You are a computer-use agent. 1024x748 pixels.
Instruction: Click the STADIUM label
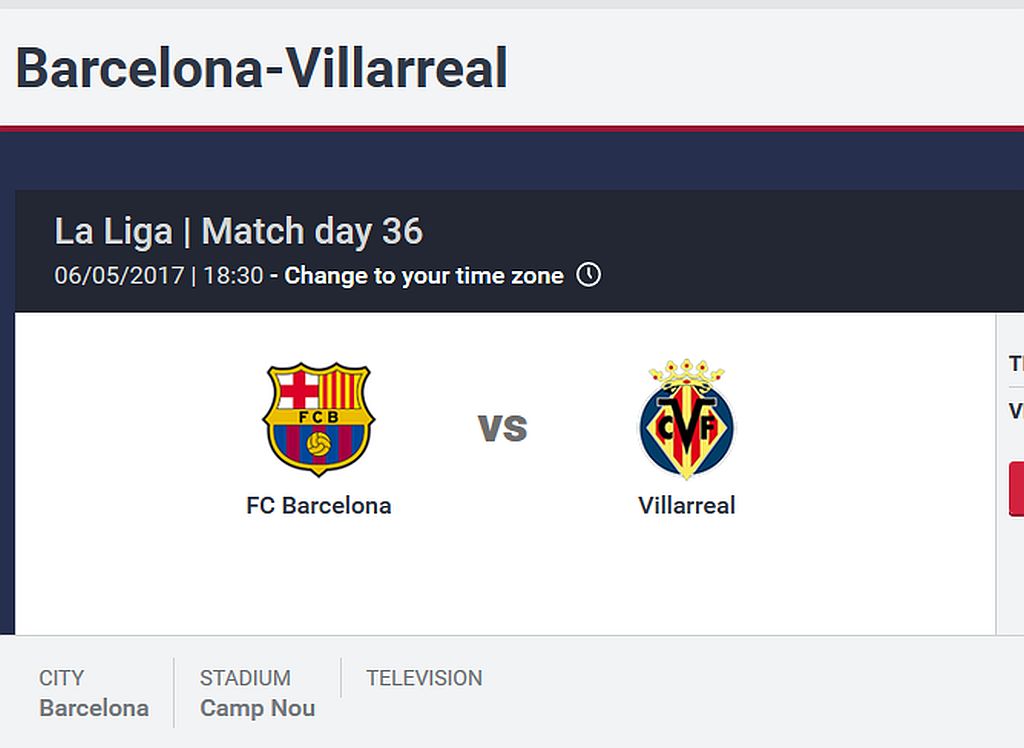[246, 678]
